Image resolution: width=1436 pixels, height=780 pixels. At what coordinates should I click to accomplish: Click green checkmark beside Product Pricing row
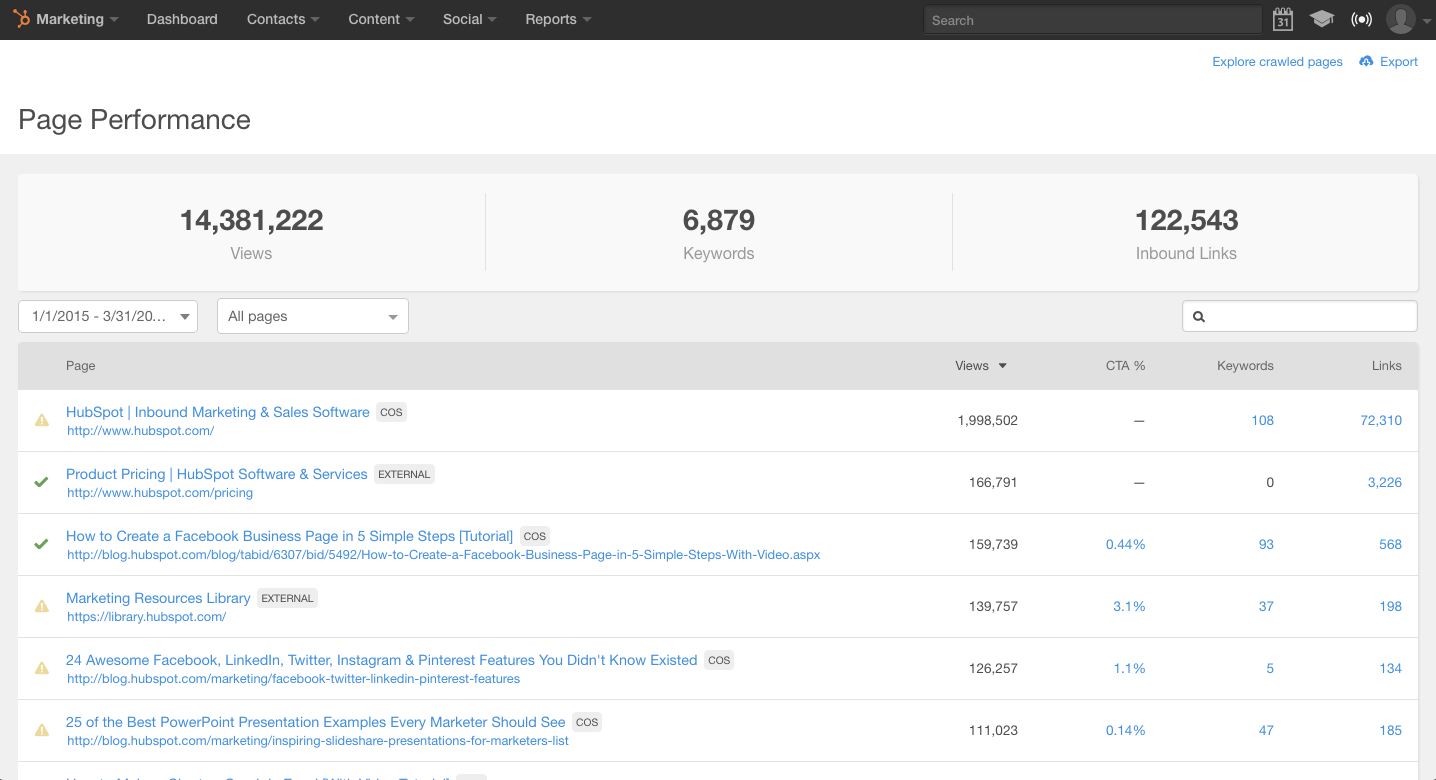[x=41, y=482]
